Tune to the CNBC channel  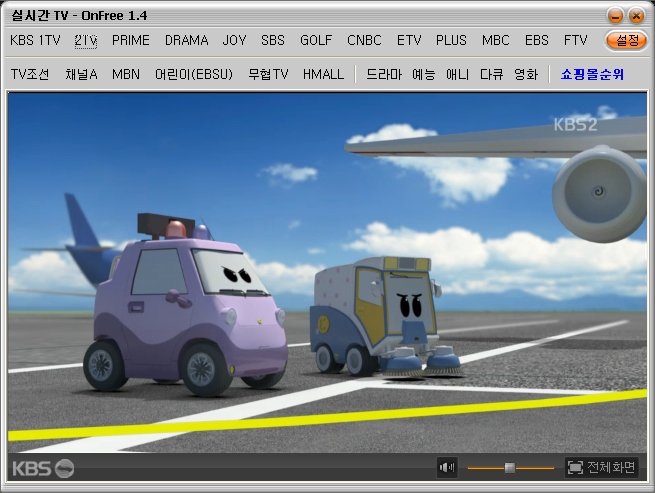click(364, 41)
